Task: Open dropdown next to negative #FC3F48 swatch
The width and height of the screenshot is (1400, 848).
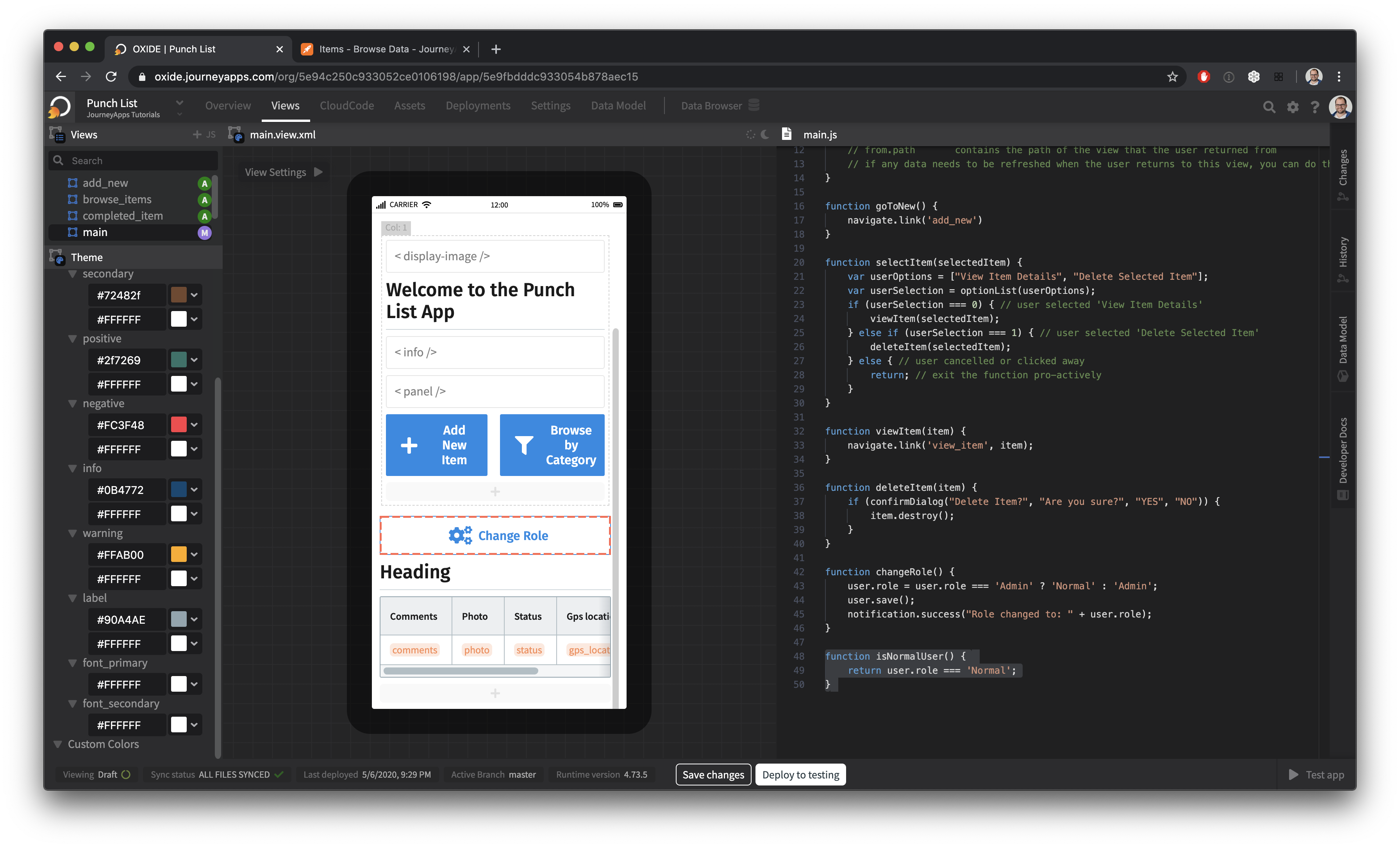Action: (x=194, y=424)
